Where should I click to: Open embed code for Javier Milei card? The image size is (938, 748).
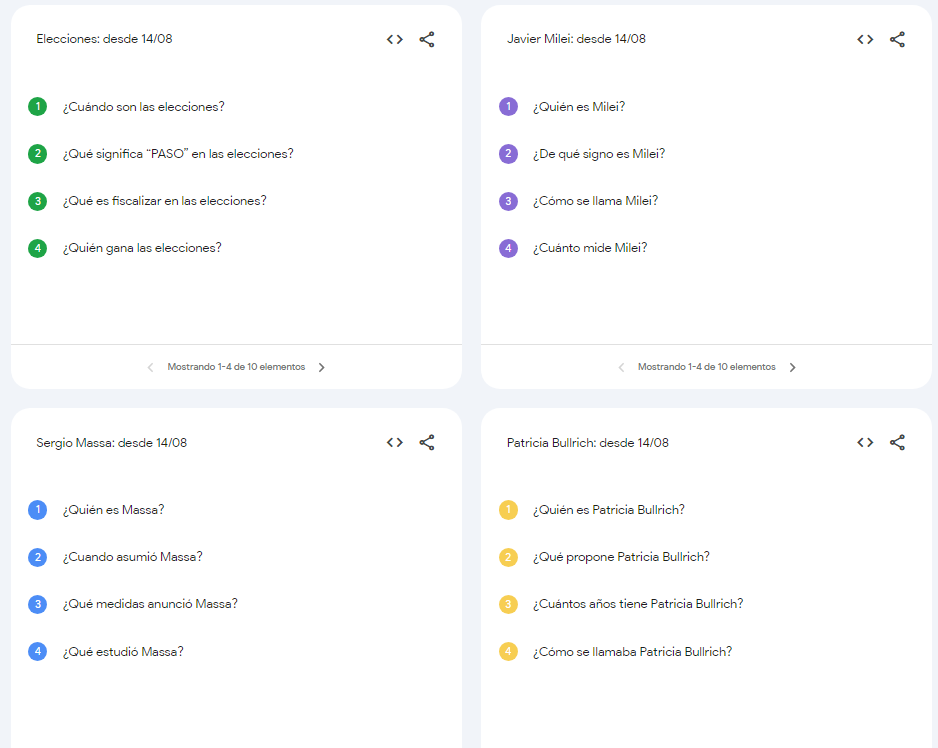click(x=865, y=40)
